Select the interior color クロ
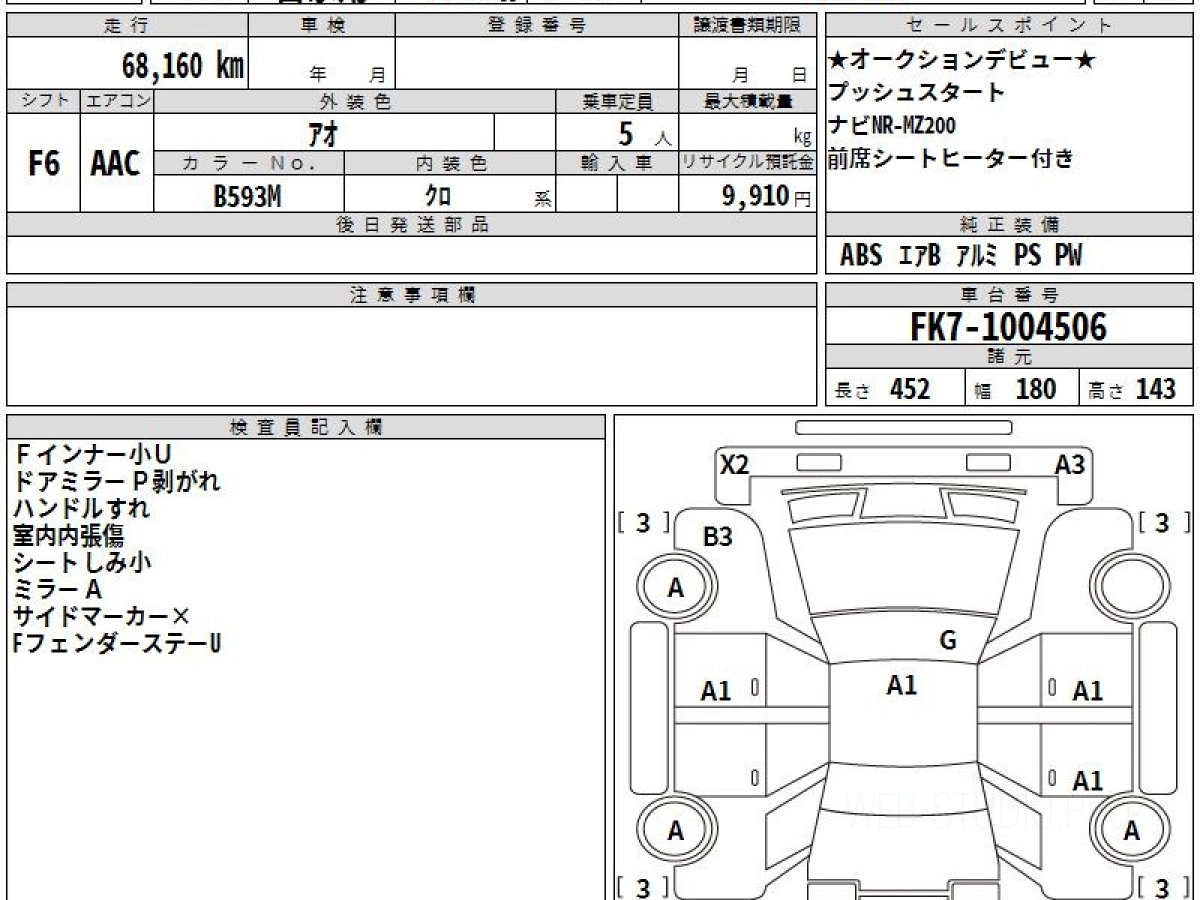This screenshot has height=900, width=1200. [x=438, y=196]
